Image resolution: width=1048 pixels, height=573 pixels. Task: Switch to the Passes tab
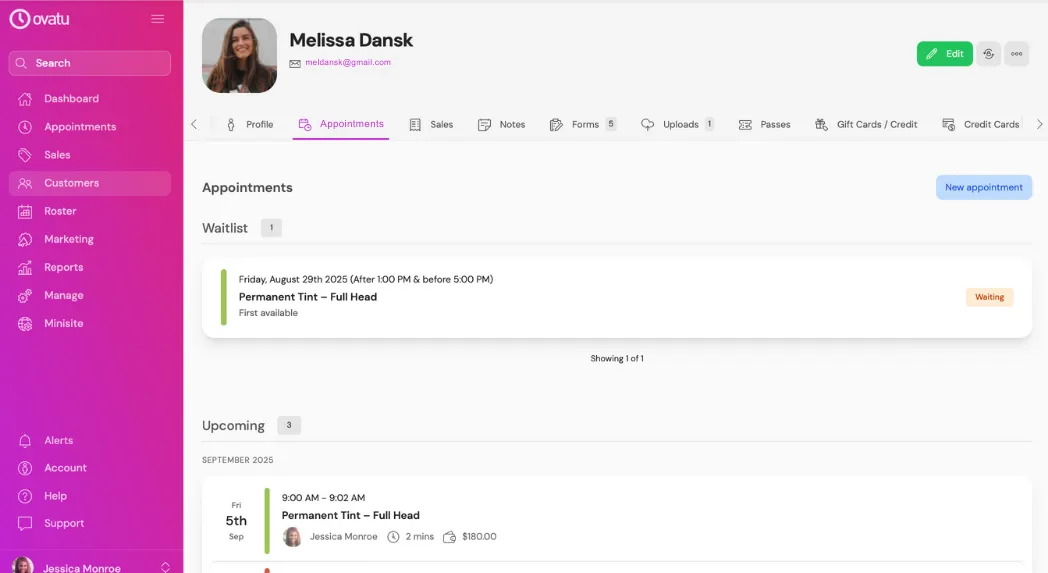(765, 124)
